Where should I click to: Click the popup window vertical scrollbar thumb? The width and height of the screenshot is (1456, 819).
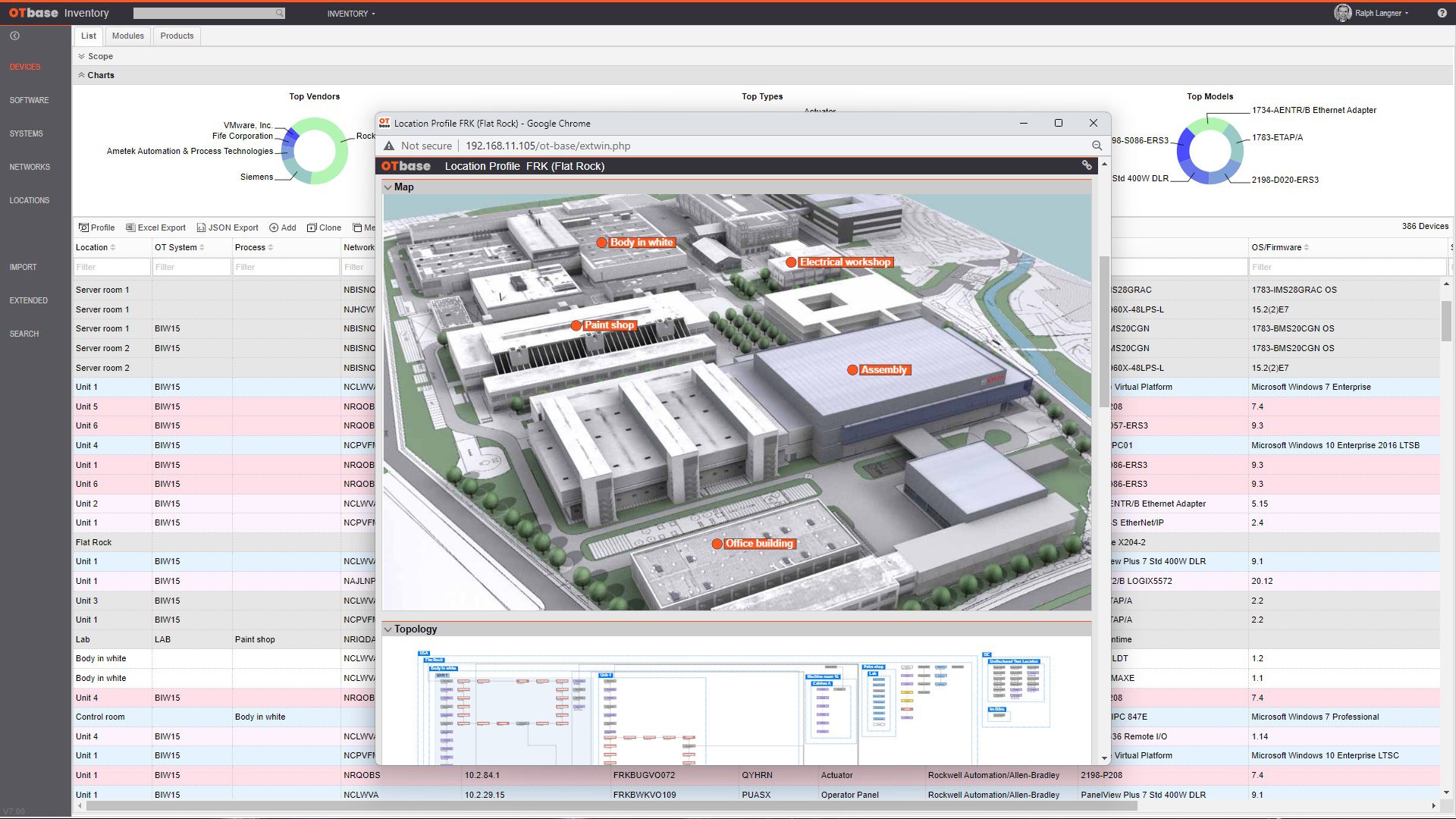(1104, 331)
